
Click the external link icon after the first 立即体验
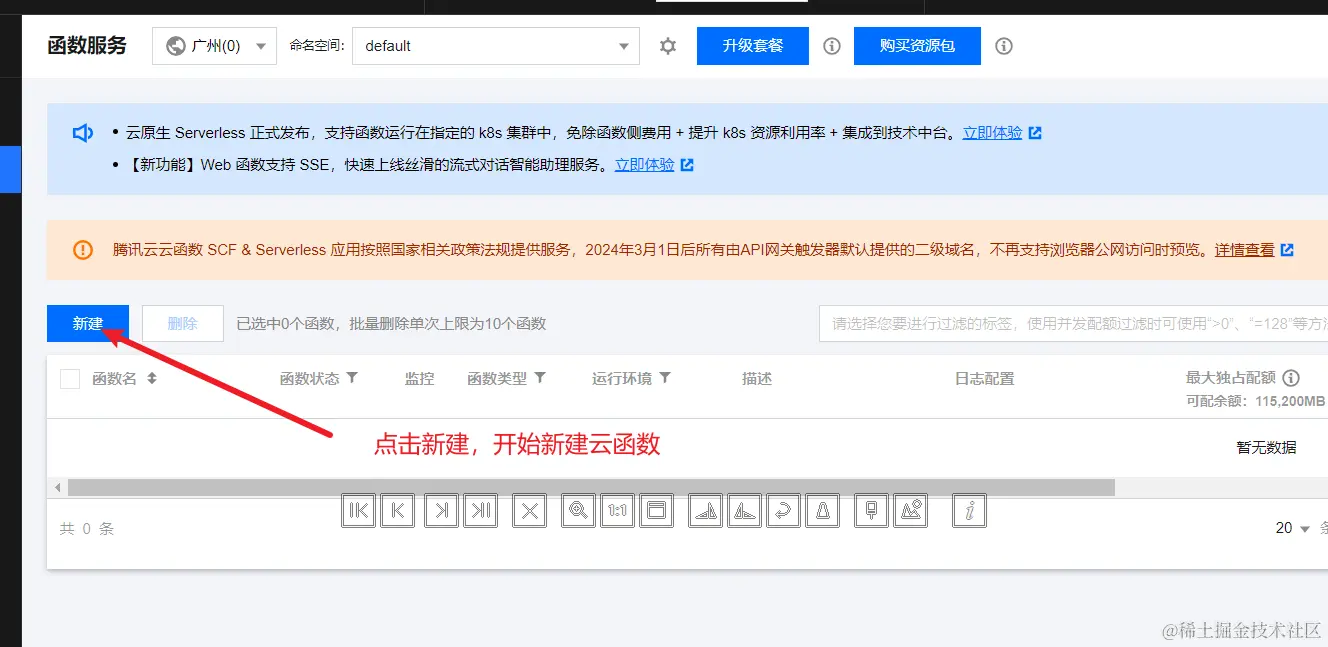coord(1035,132)
